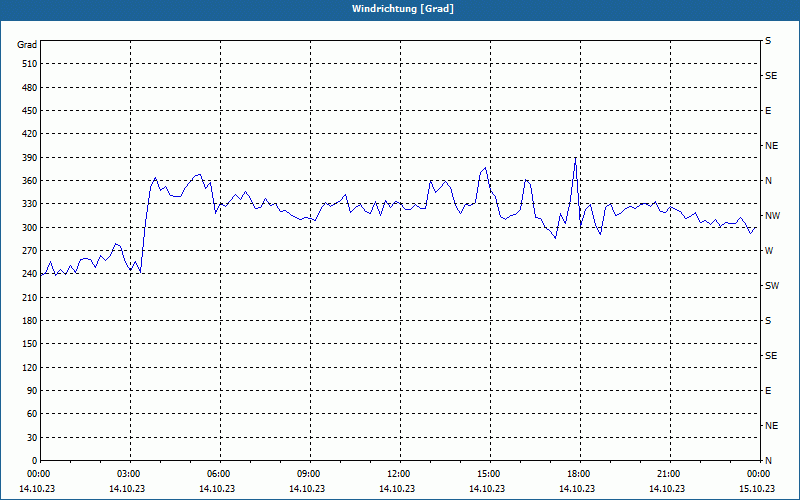Select the 480 y-axis value label
The width and height of the screenshot is (800, 500).
click(x=30, y=87)
